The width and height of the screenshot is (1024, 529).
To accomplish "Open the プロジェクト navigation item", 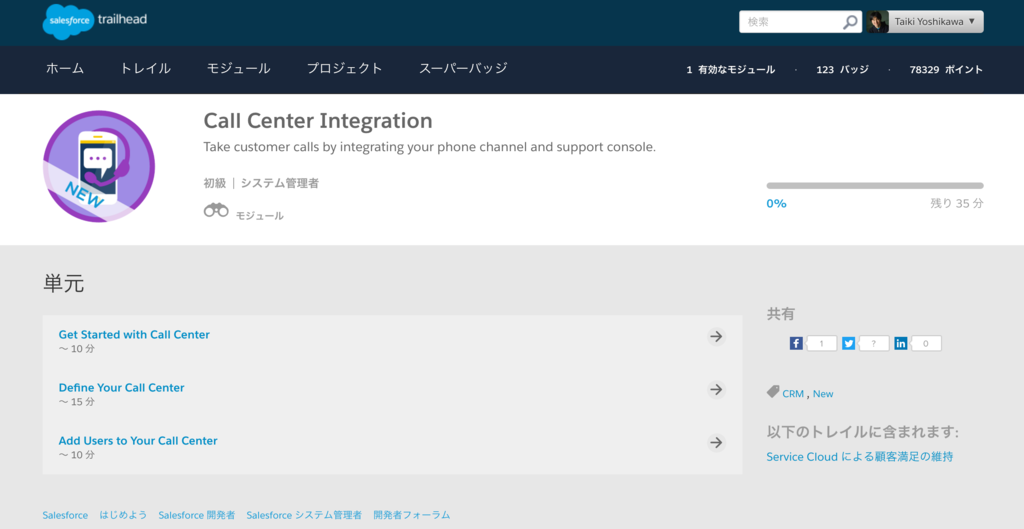I will (x=344, y=69).
